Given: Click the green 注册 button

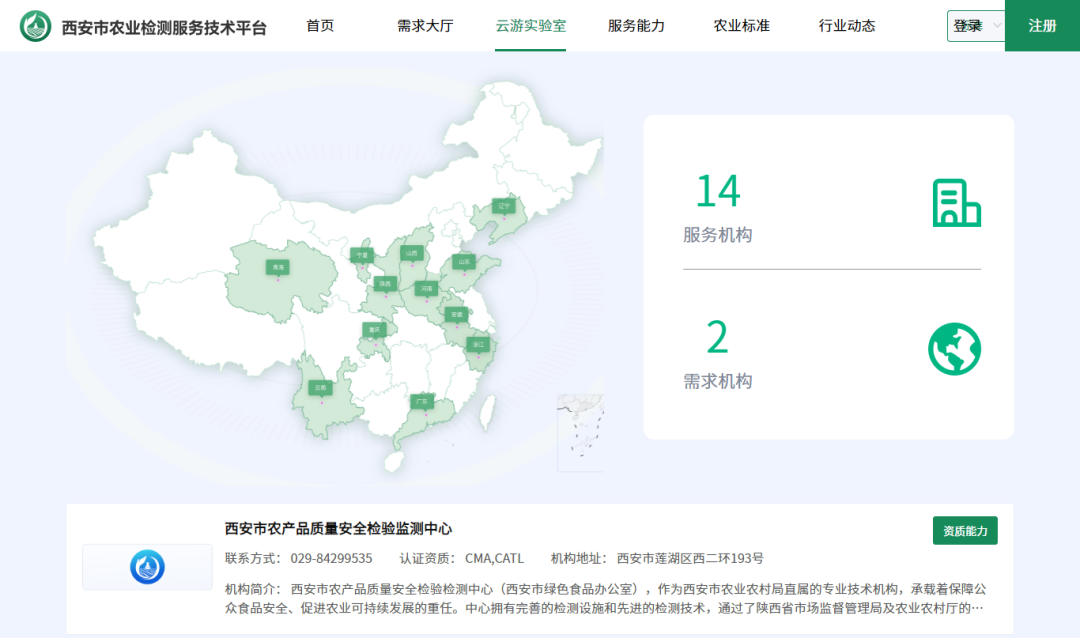Looking at the screenshot, I should [1042, 25].
